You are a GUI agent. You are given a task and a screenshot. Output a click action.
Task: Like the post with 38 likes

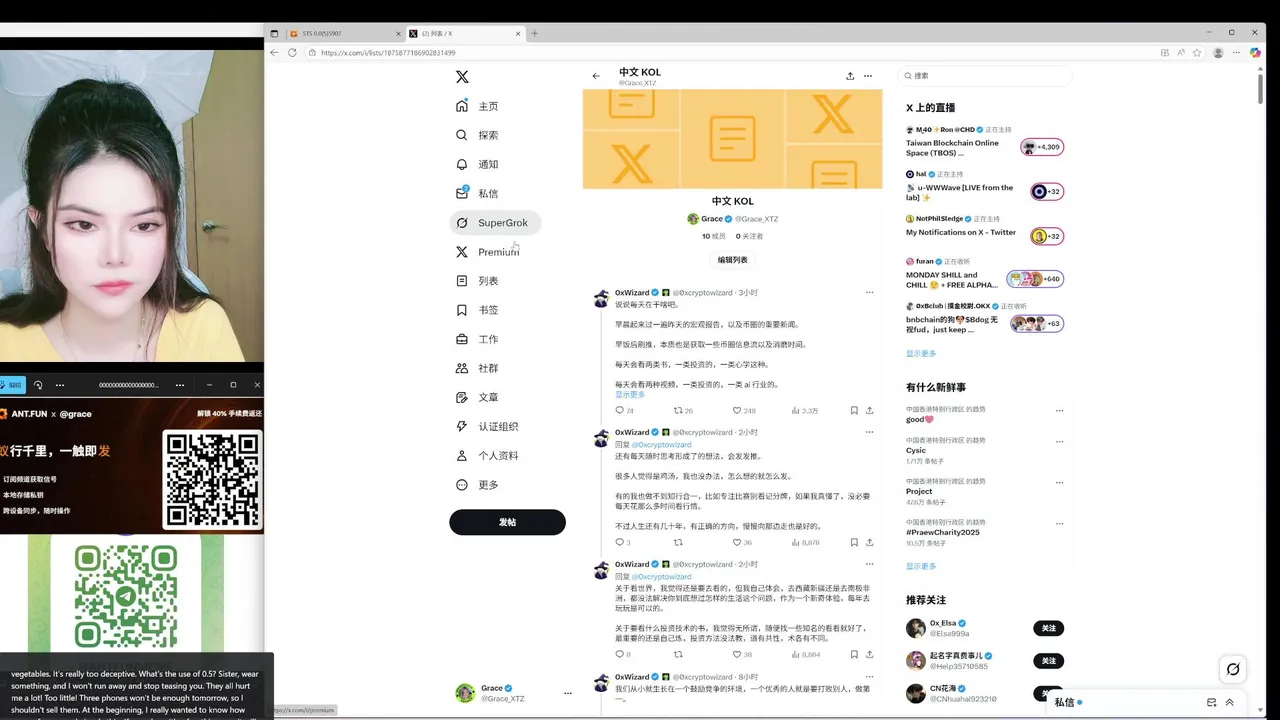742,654
